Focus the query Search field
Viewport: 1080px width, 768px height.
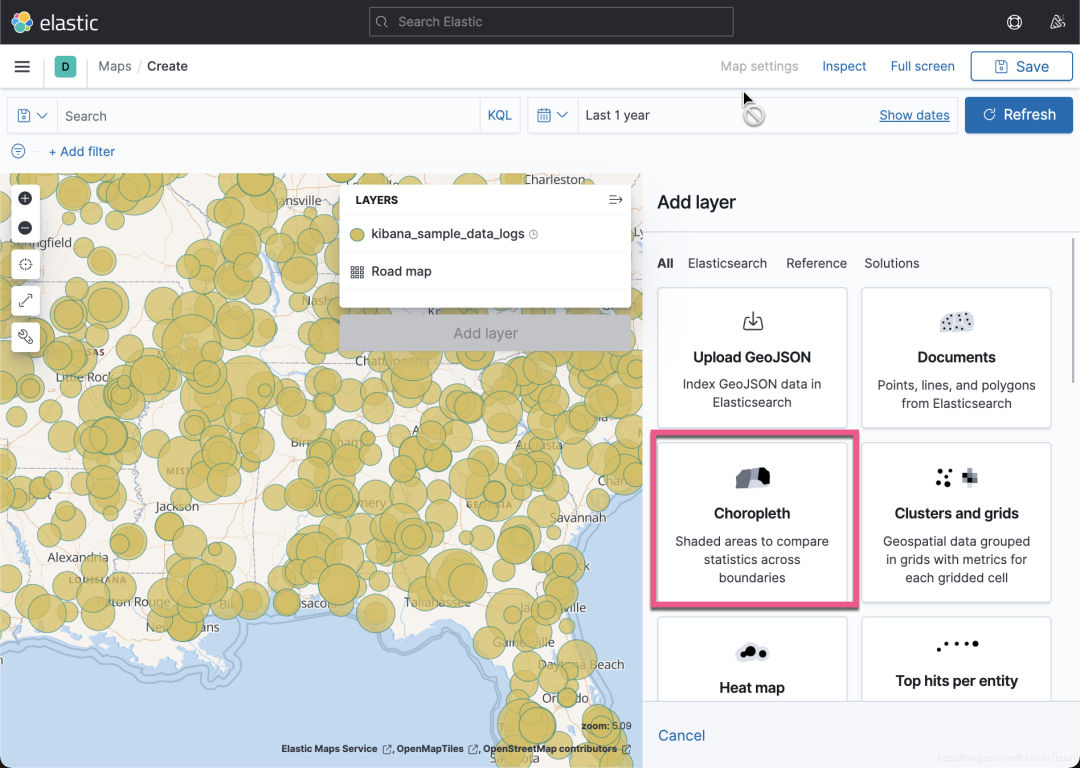pyautogui.click(x=269, y=116)
